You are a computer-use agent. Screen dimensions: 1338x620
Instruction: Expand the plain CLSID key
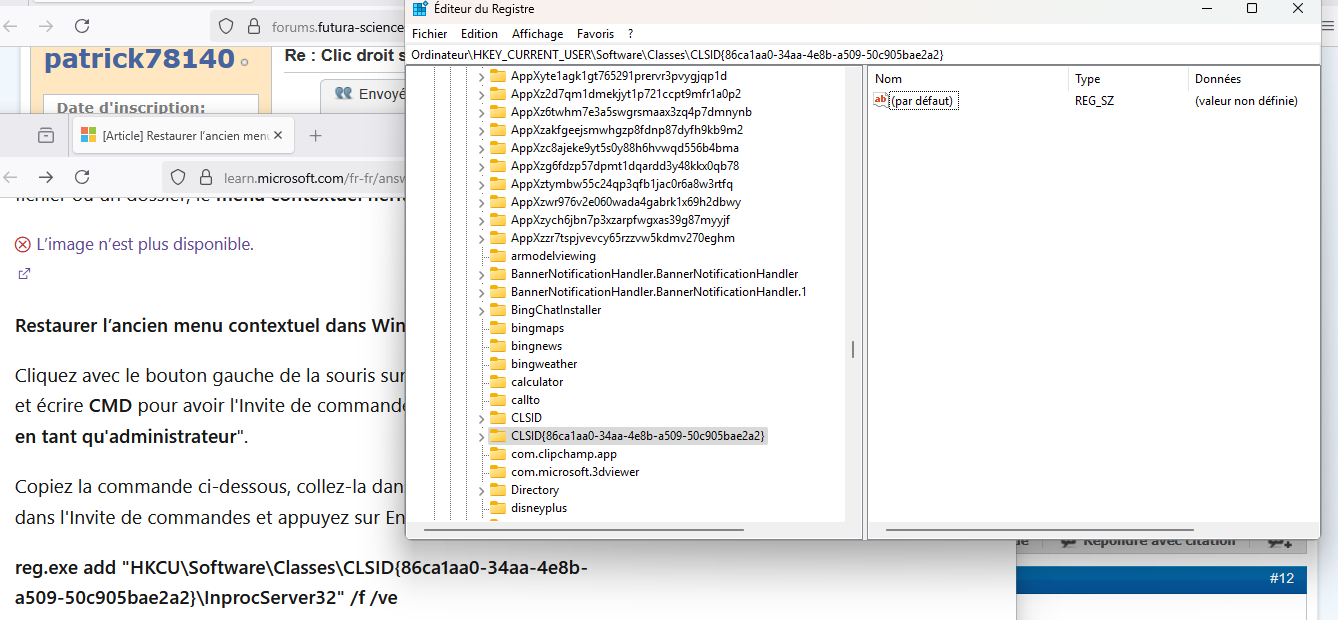[x=481, y=418]
